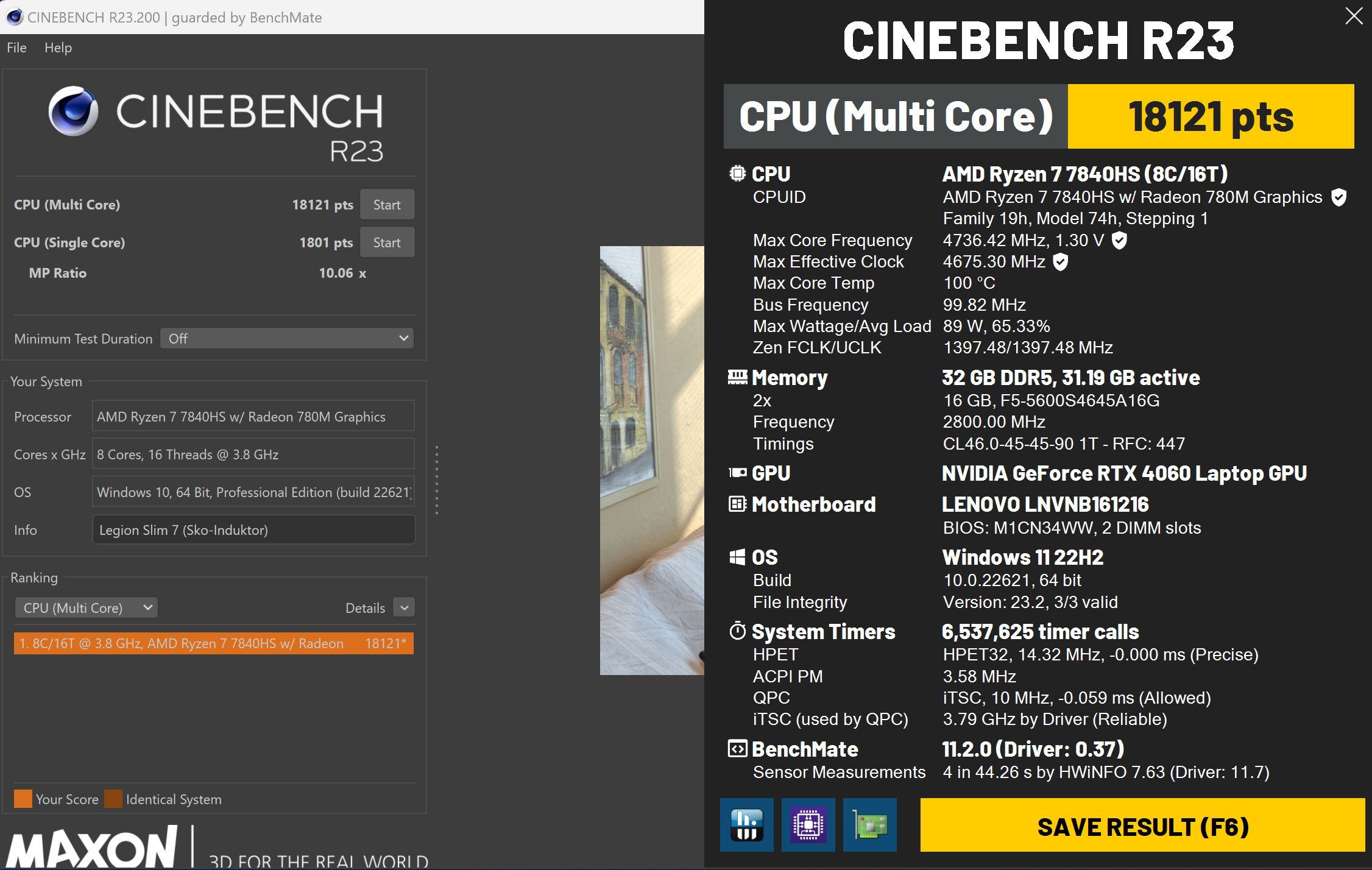Screen dimensions: 1372x870
Task: Click the System Timers stopwatch icon
Action: [x=737, y=631]
